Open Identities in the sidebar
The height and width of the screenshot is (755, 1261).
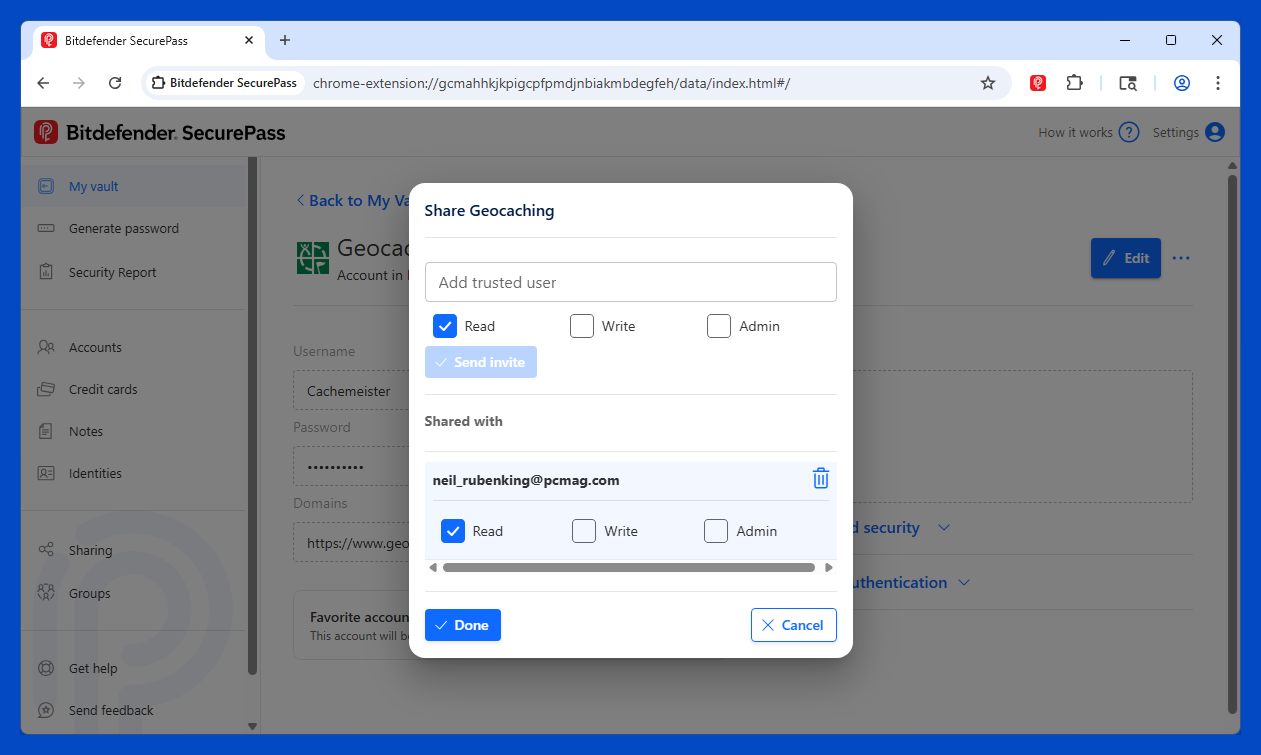[x=95, y=473]
